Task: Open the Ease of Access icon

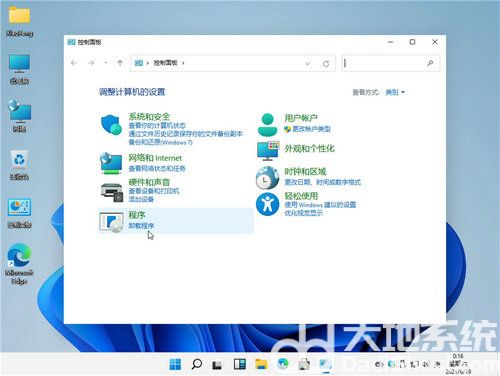Action: [x=267, y=204]
